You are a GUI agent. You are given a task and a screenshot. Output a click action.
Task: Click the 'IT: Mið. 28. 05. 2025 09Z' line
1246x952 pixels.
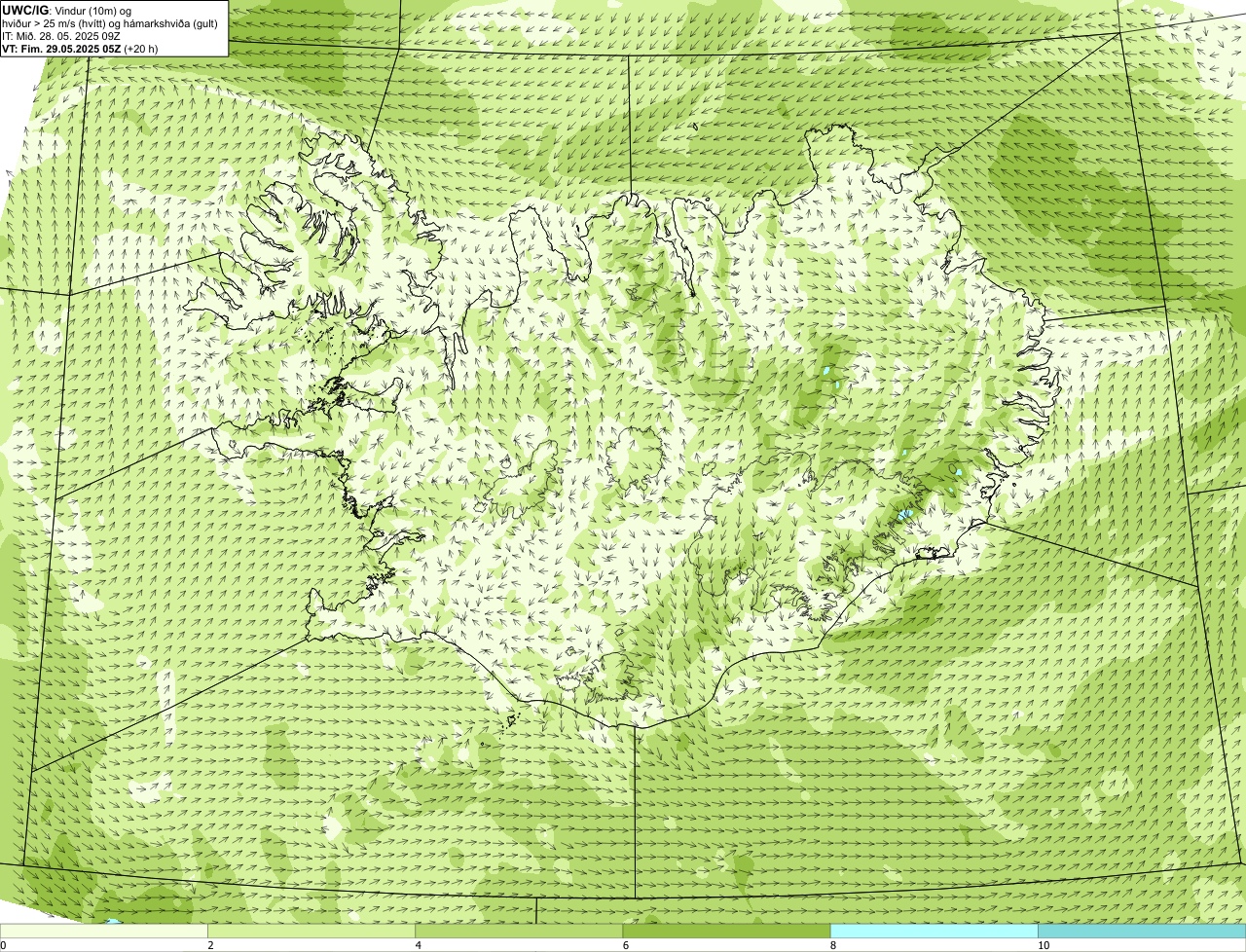click(x=61, y=36)
